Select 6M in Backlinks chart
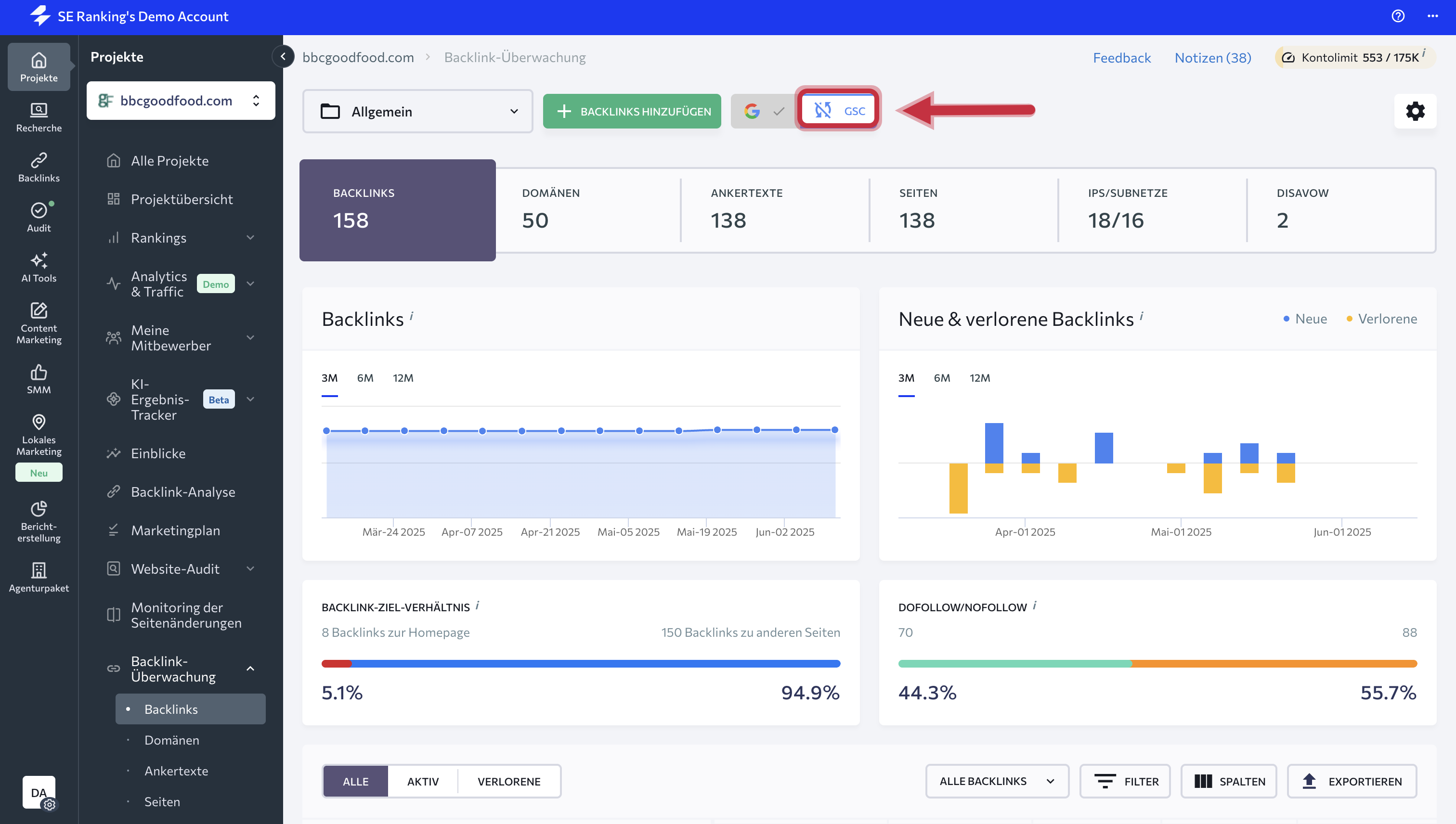This screenshot has width=1456, height=824. coord(365,377)
